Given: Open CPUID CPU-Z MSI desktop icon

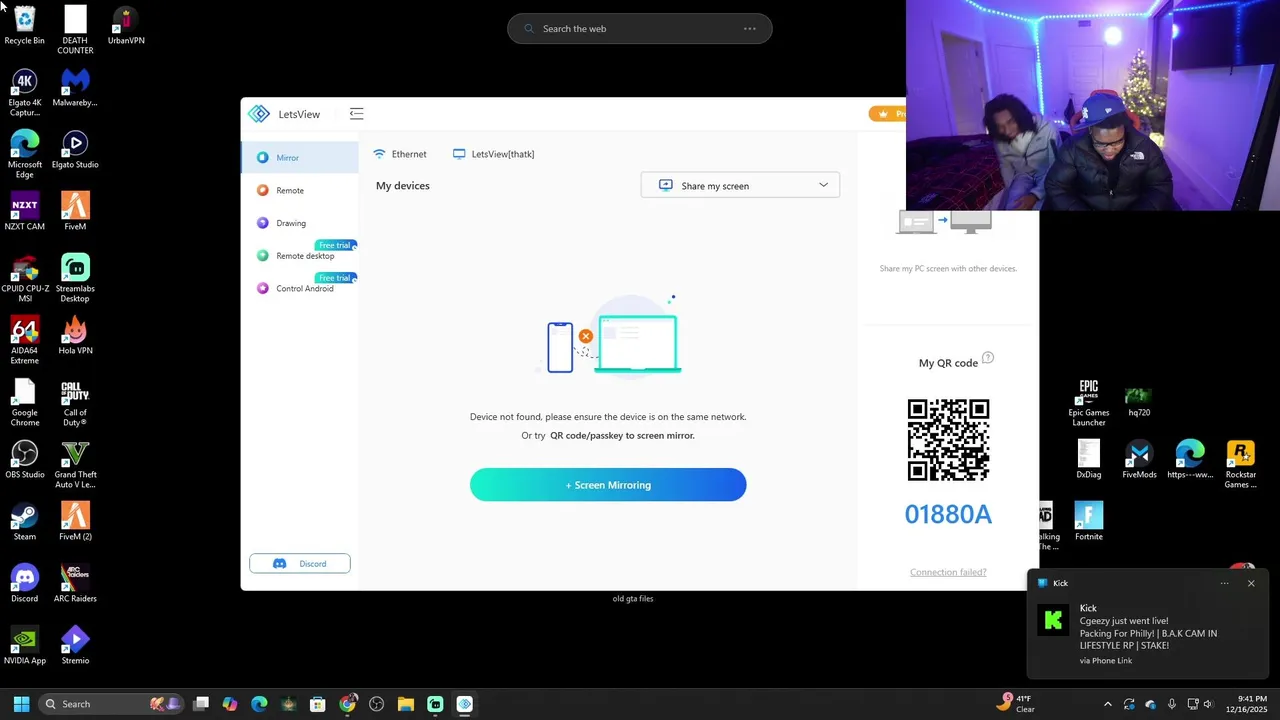Looking at the screenshot, I should 25,278.
